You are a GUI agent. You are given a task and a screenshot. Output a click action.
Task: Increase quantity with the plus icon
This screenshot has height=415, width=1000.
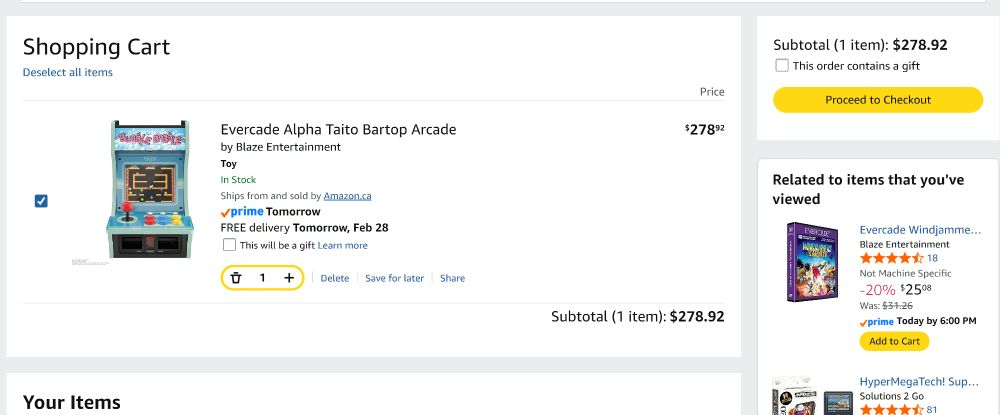coord(289,278)
